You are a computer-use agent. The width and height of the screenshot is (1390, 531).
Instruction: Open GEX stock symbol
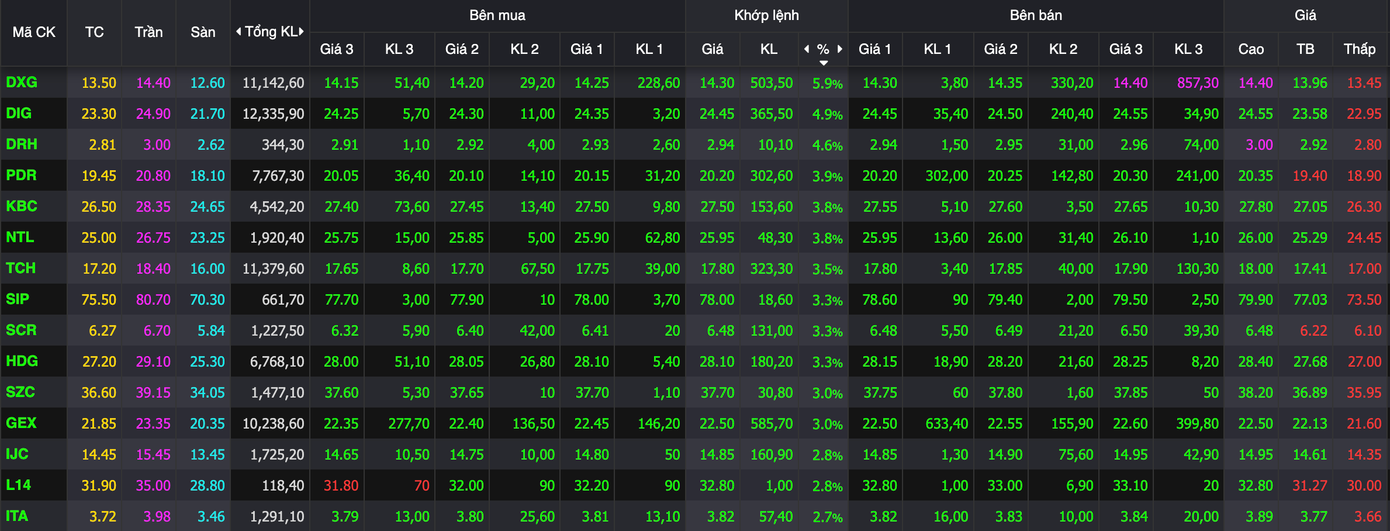tap(21, 423)
